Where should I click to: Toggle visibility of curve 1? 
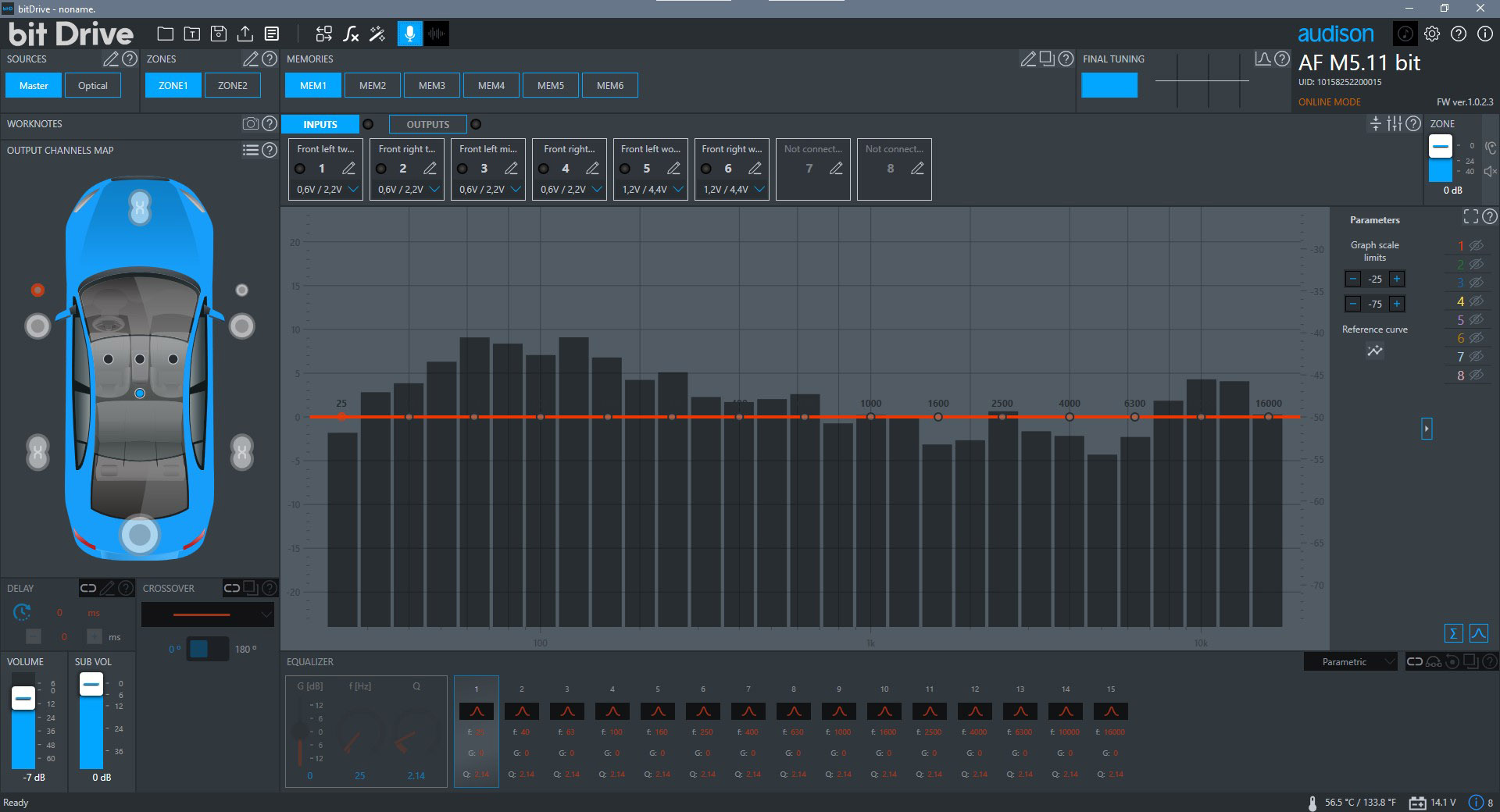[1476, 245]
